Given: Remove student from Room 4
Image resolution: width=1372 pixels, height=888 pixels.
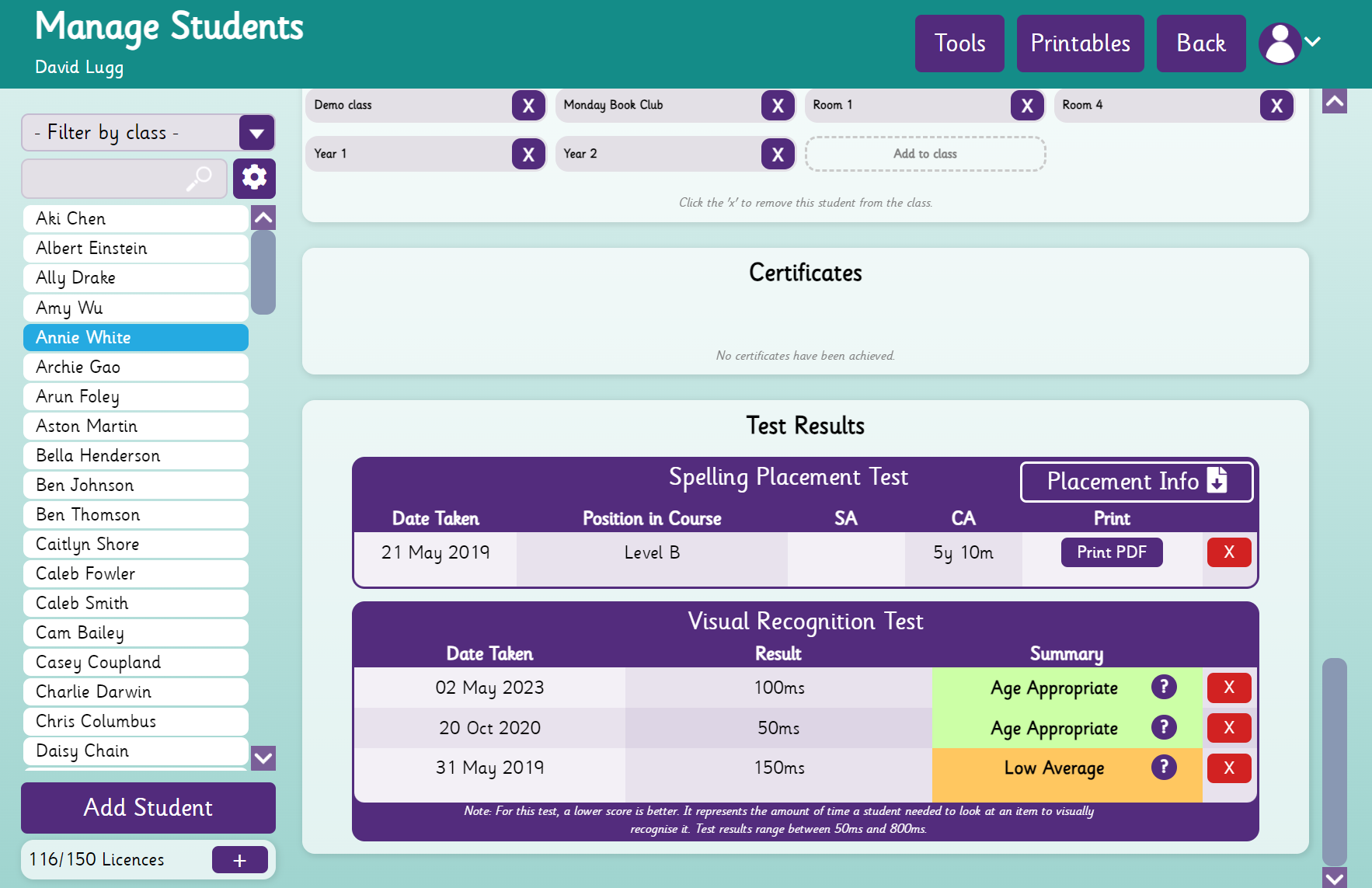Looking at the screenshot, I should (x=1276, y=106).
